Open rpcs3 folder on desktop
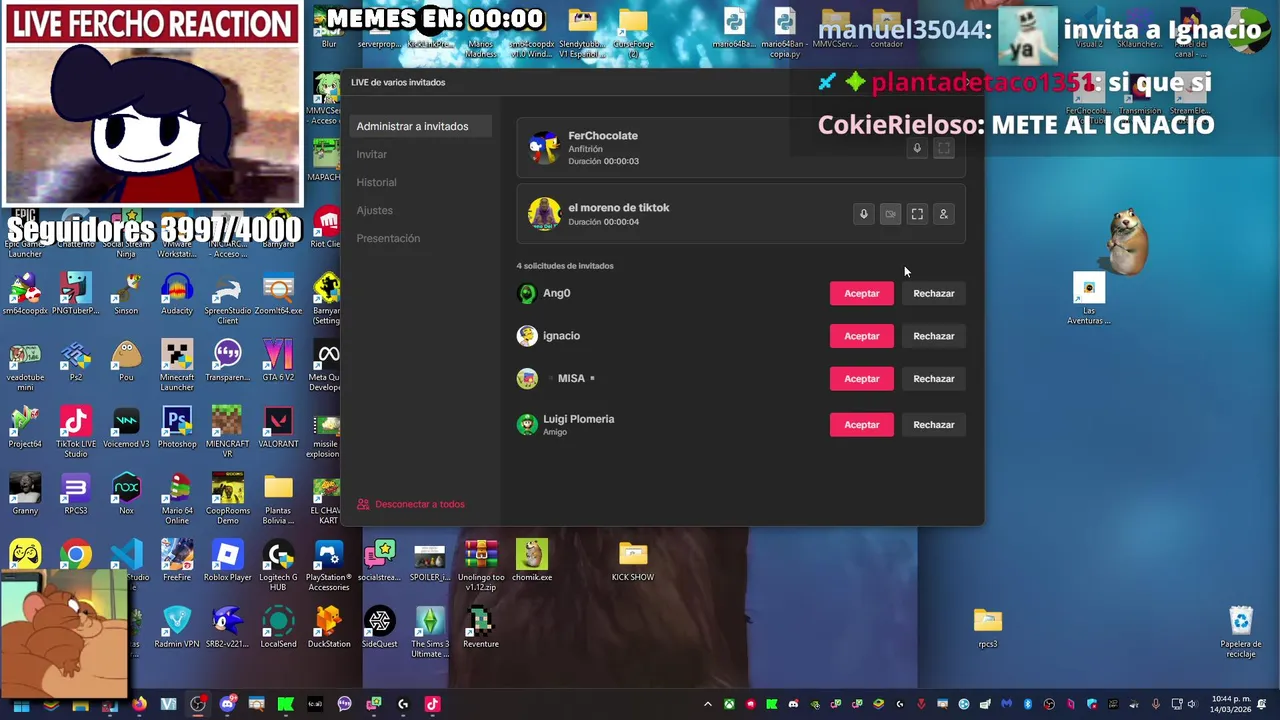 pos(988,628)
